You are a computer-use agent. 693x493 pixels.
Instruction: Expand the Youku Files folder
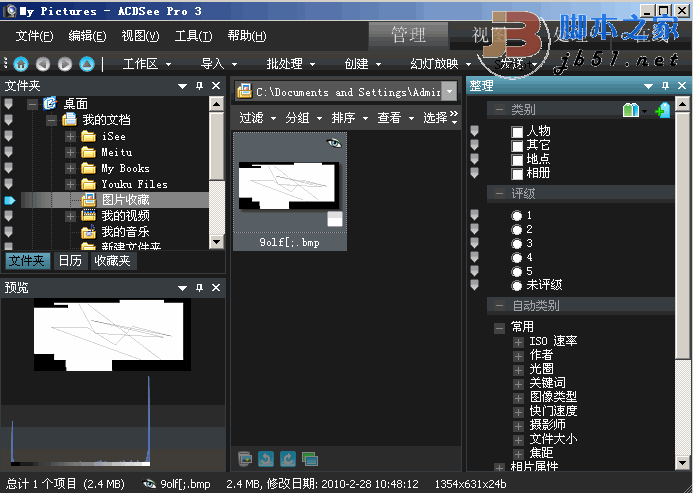tap(70, 184)
